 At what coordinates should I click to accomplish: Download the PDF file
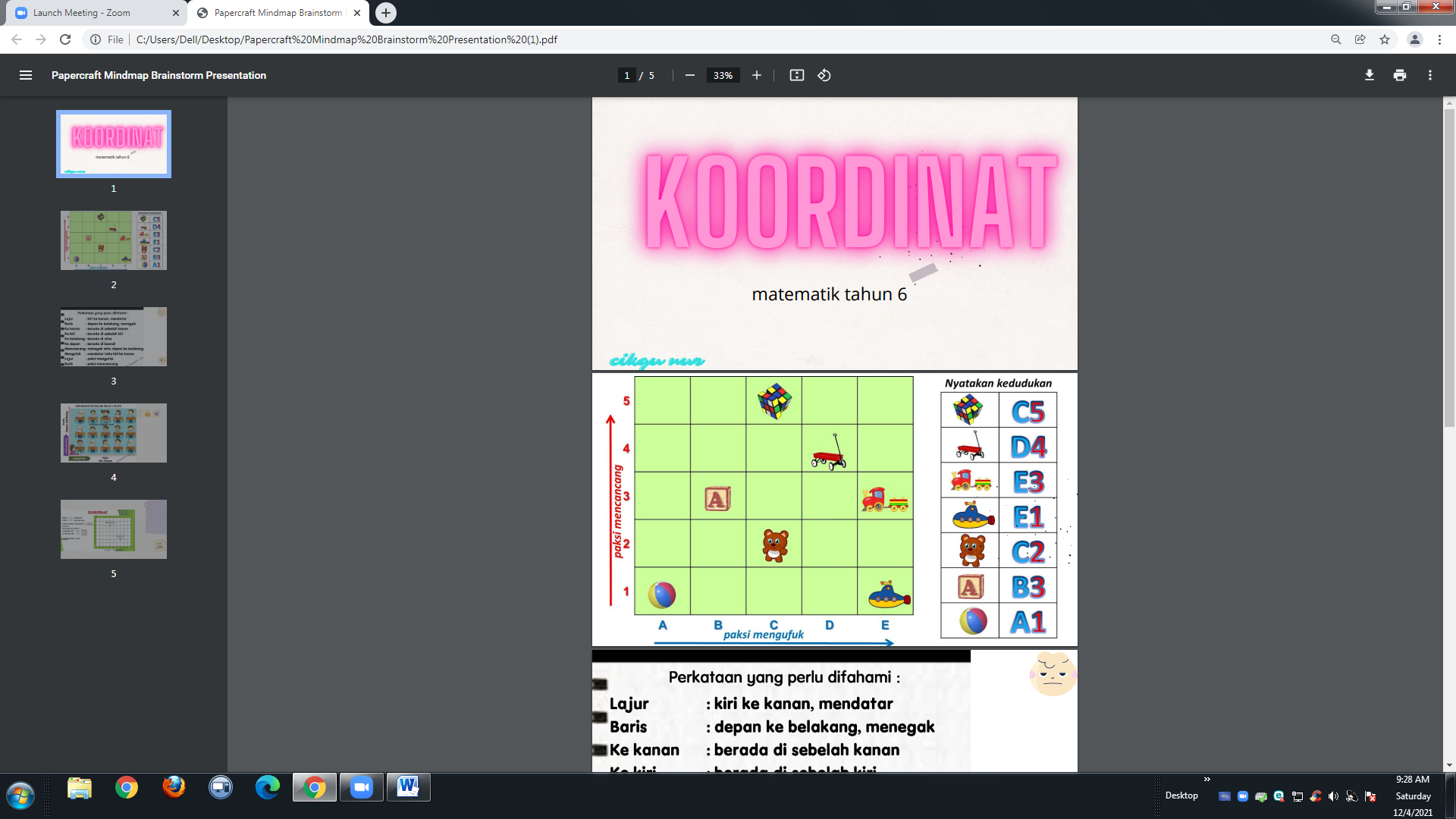pyautogui.click(x=1369, y=75)
